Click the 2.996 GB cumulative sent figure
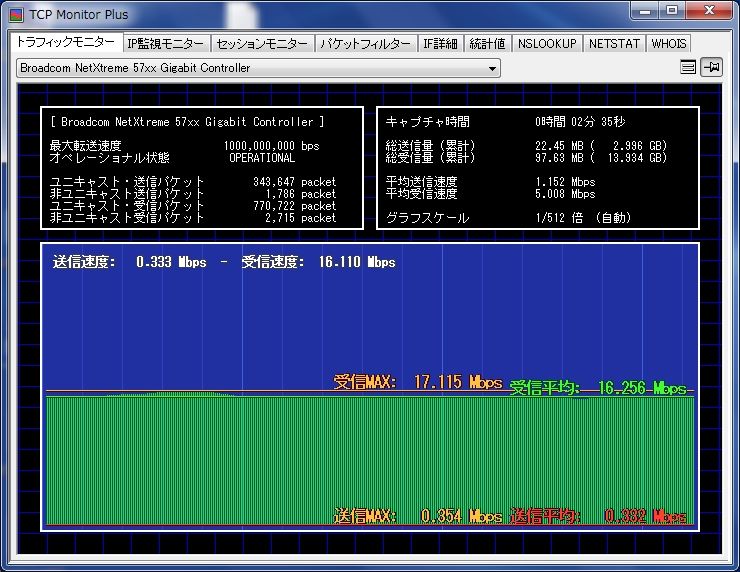The image size is (740, 572). tap(639, 146)
